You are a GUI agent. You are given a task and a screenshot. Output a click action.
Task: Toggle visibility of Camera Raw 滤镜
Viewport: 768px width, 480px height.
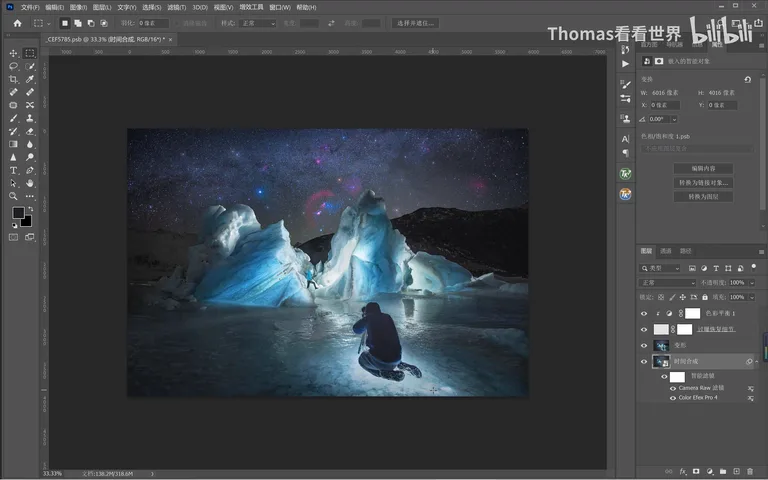(x=673, y=388)
